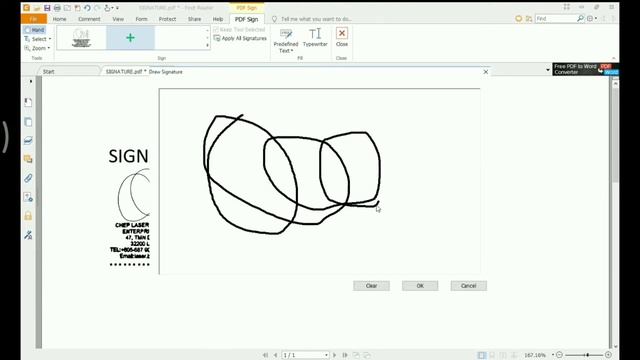The height and width of the screenshot is (360, 640).
Task: Open the pages thumbnail panel icon
Action: (28, 122)
